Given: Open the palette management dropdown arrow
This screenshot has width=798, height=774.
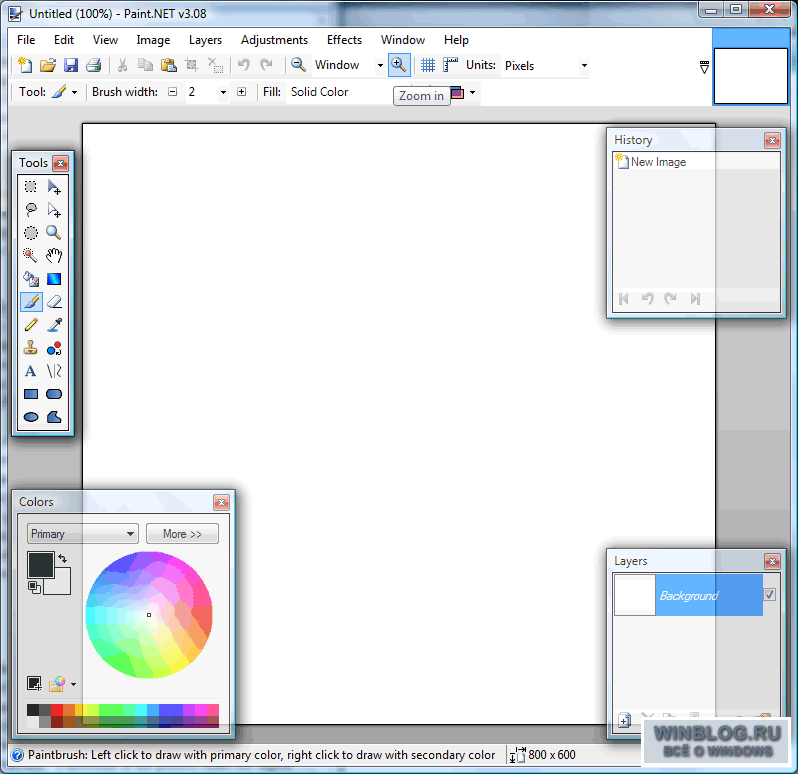Looking at the screenshot, I should click(74, 684).
